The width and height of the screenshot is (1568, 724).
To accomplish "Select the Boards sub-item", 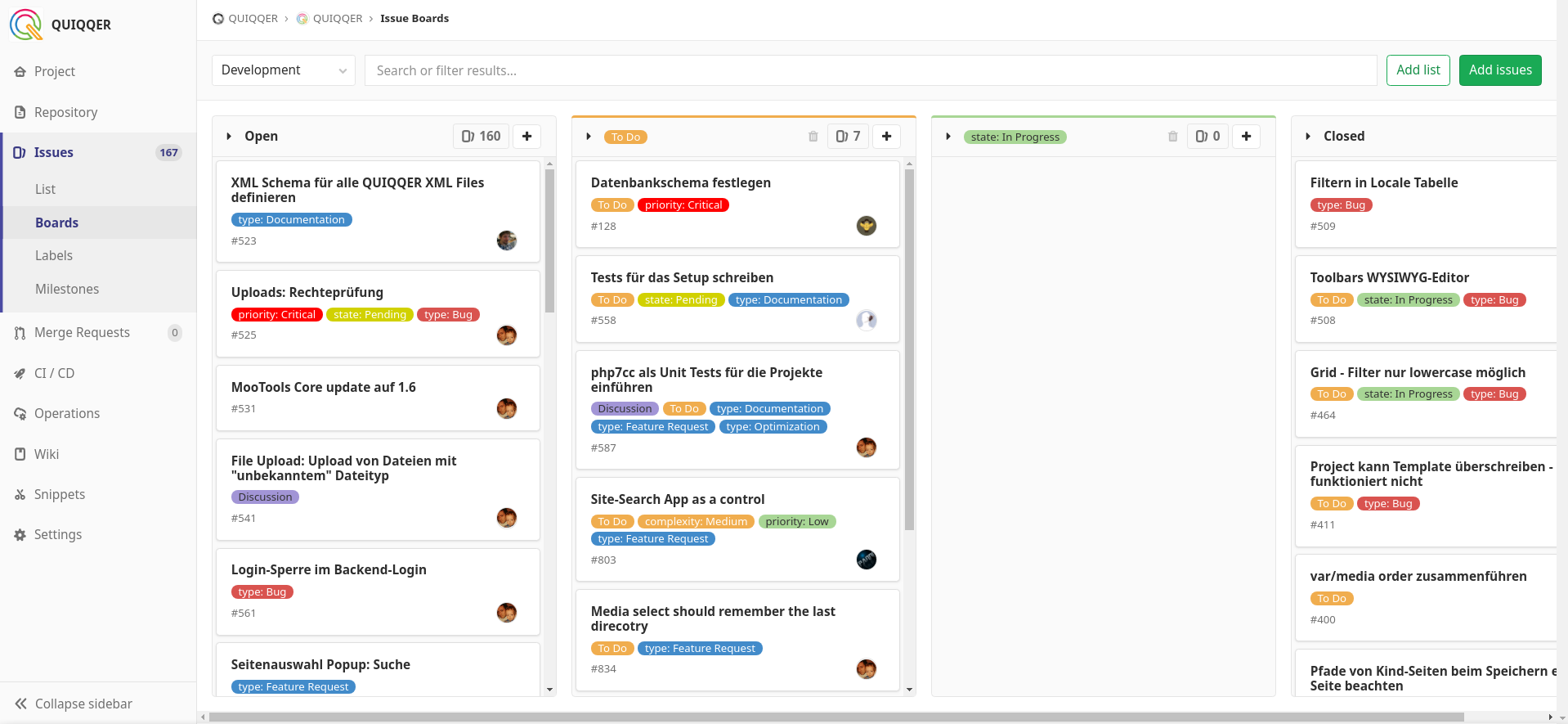I will 56,223.
